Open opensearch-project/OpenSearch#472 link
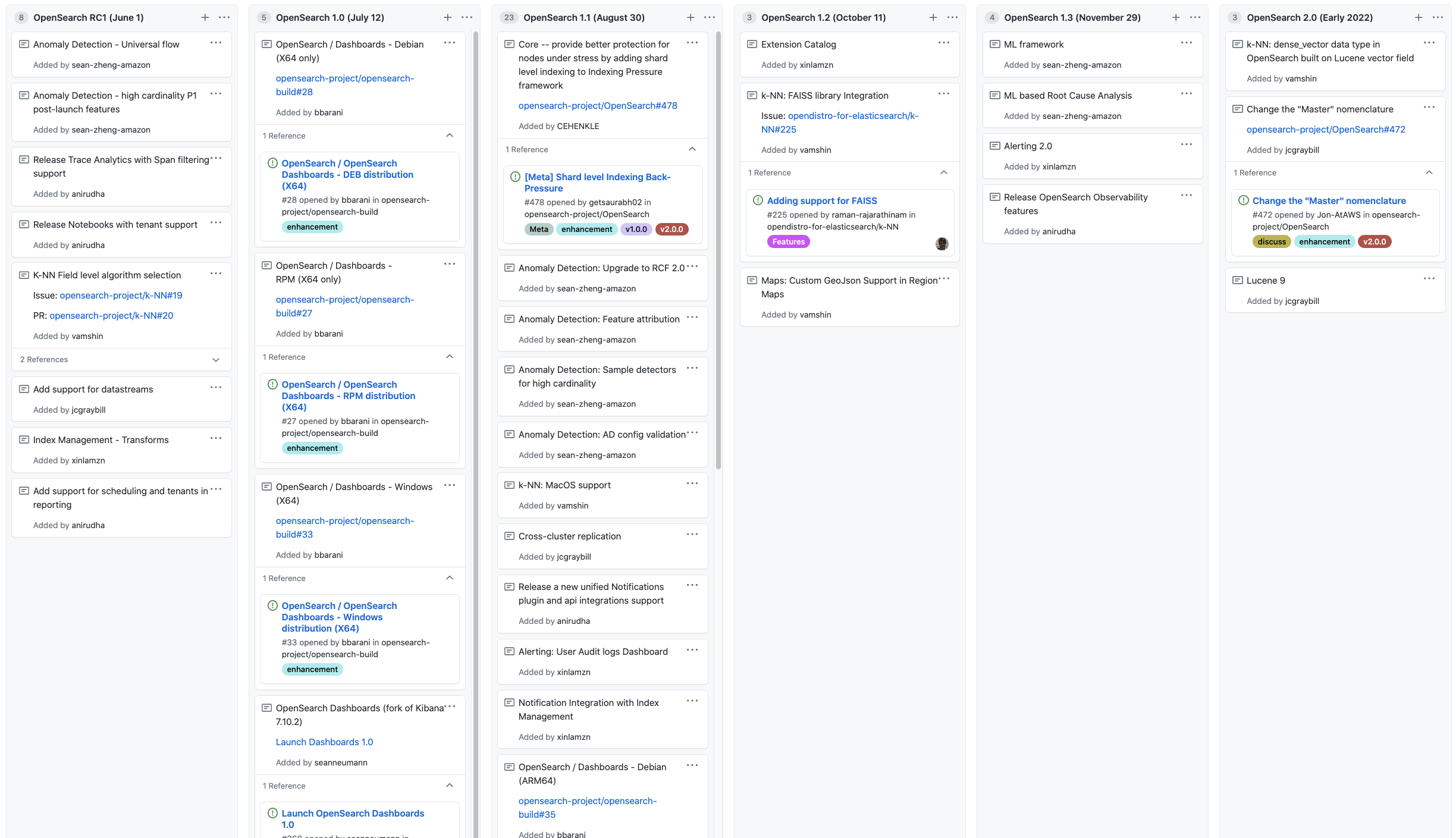This screenshot has width=1456, height=838. pos(1326,130)
